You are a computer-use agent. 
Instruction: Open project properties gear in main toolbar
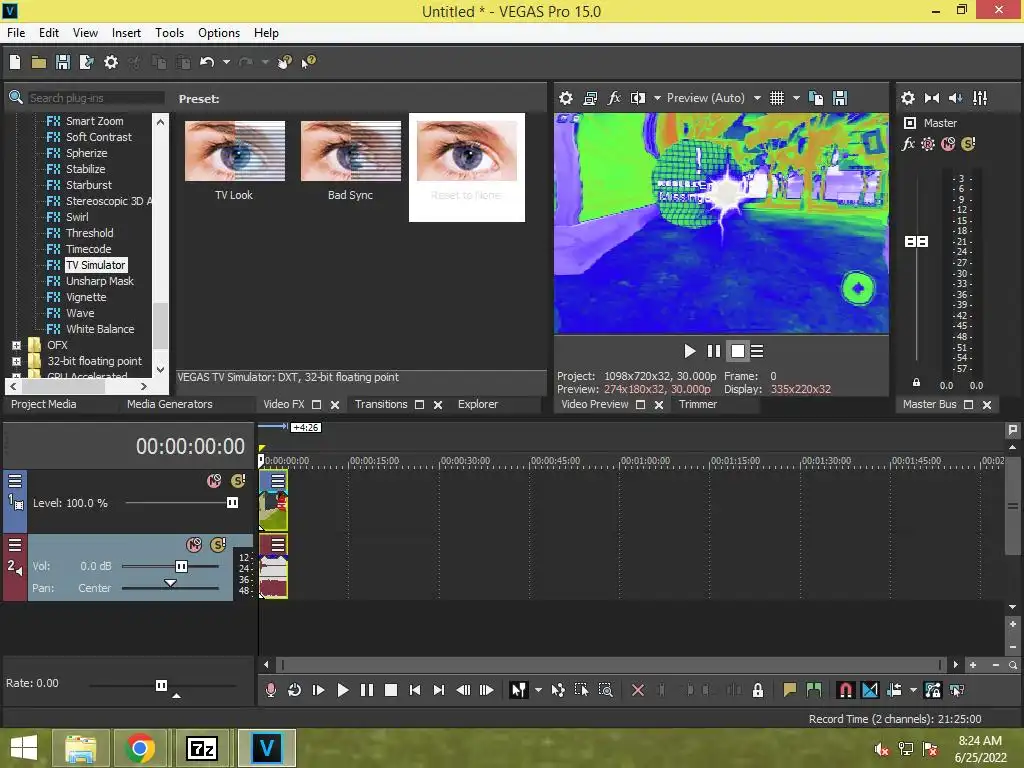pos(111,62)
